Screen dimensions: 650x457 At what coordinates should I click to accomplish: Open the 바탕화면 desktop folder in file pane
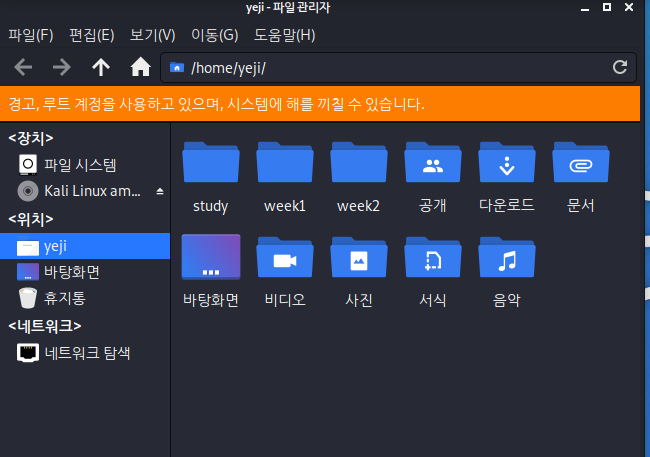(211, 272)
